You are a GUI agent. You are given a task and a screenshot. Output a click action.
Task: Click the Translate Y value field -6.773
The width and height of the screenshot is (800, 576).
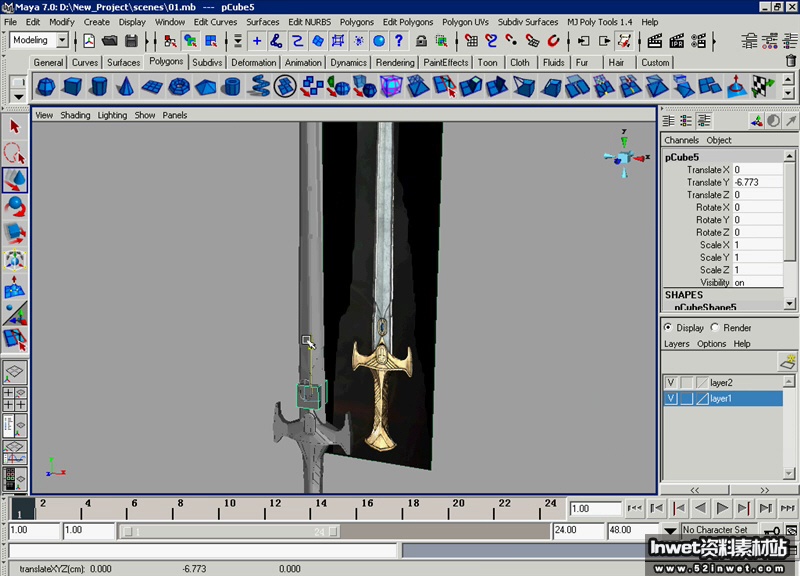click(x=757, y=182)
